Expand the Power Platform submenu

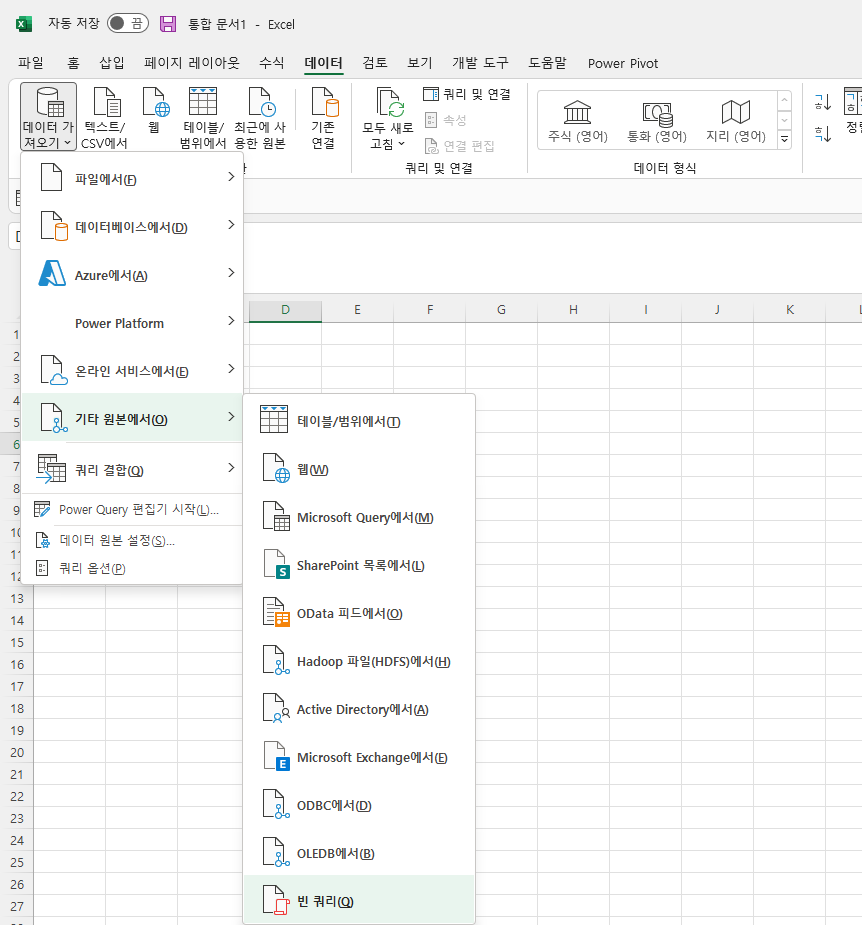132,322
